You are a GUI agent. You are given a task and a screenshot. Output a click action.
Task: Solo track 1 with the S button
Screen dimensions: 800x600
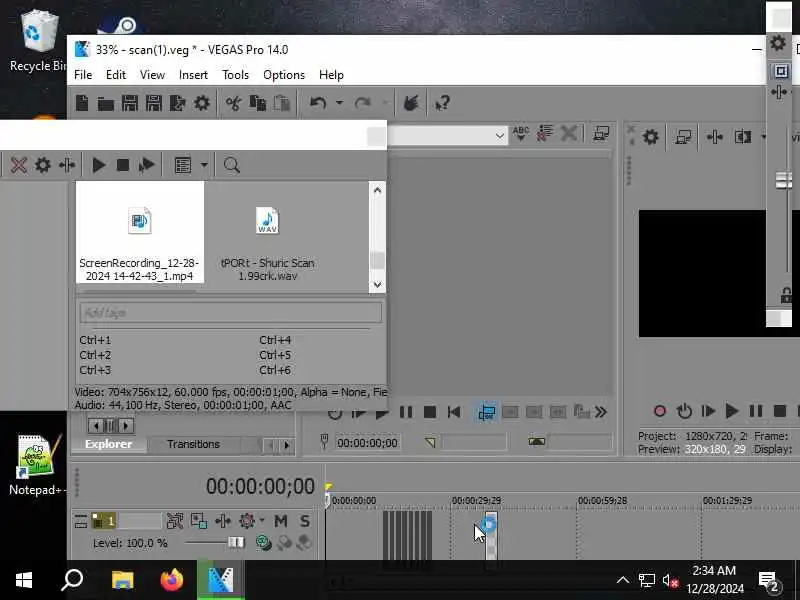coord(305,521)
